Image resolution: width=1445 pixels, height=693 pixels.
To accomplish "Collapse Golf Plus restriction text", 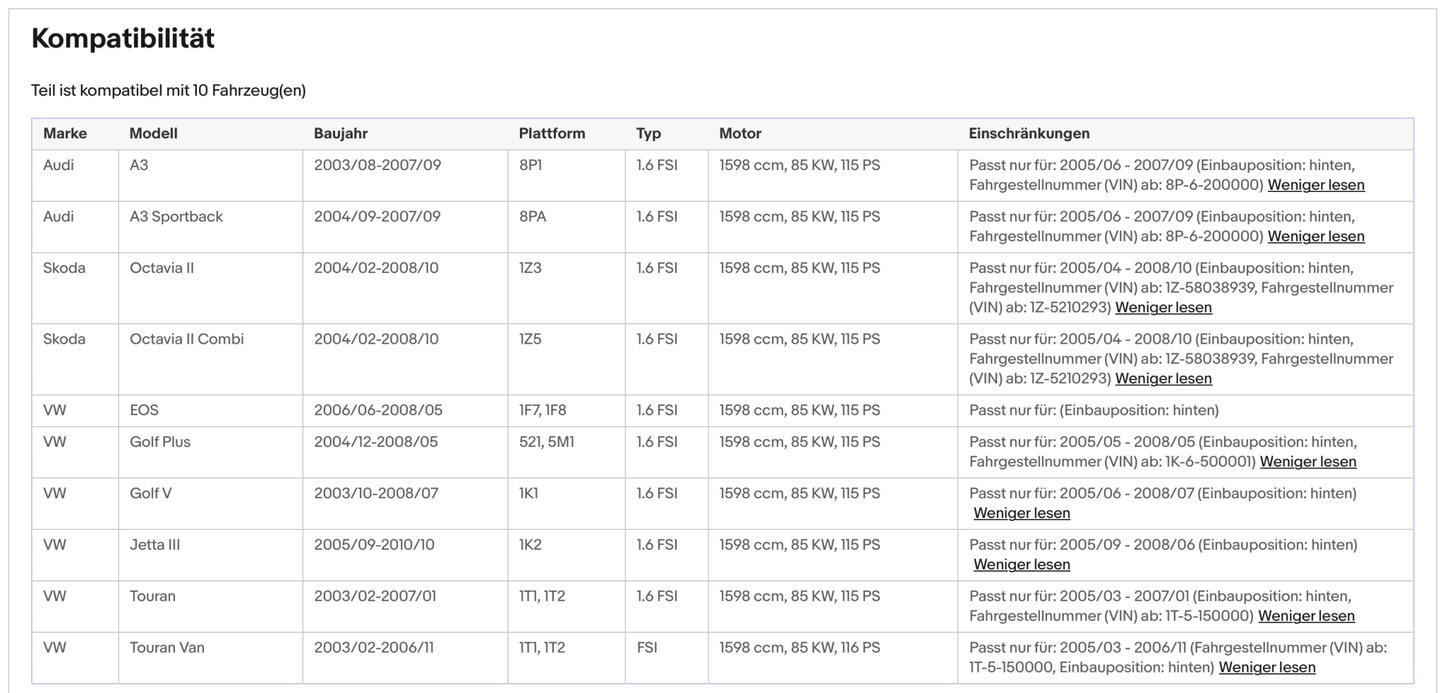I will pos(1307,461).
